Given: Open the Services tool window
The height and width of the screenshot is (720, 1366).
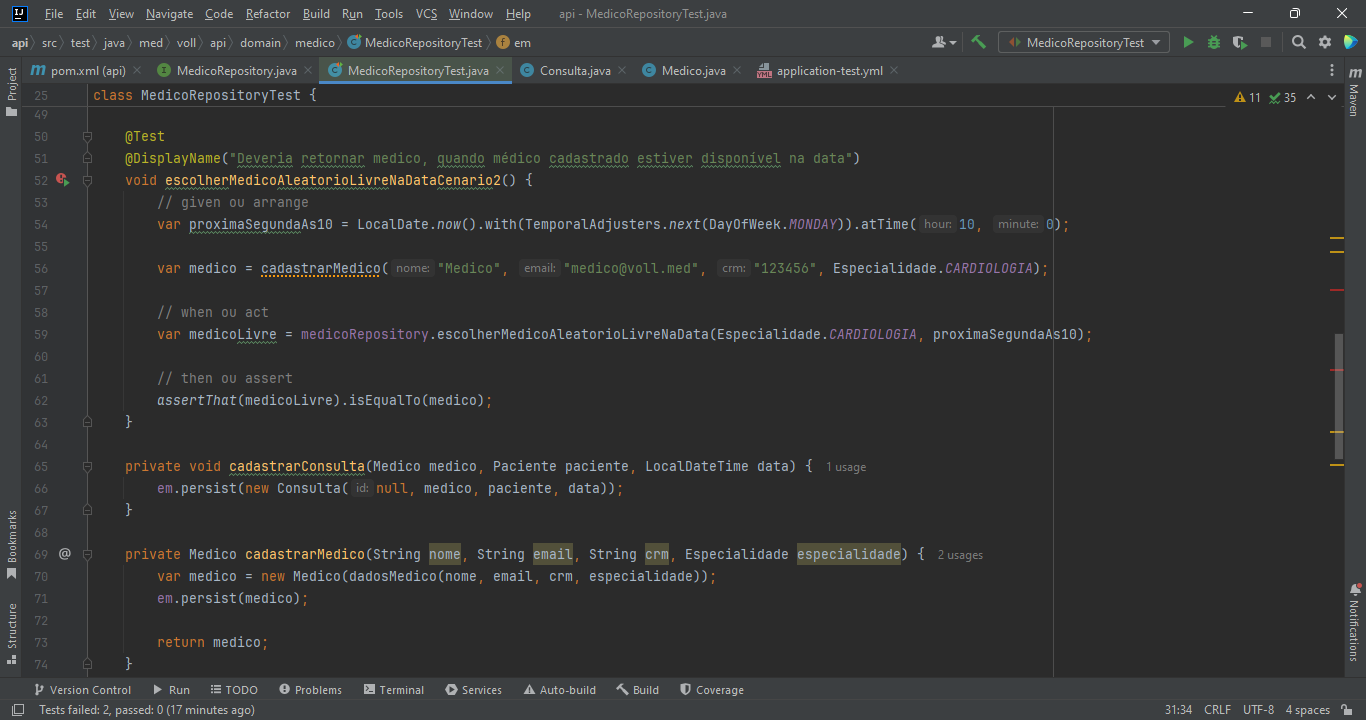Looking at the screenshot, I should click(x=474, y=690).
